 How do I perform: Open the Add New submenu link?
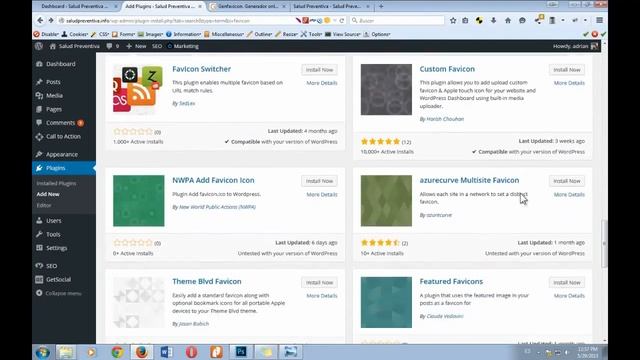click(48, 194)
